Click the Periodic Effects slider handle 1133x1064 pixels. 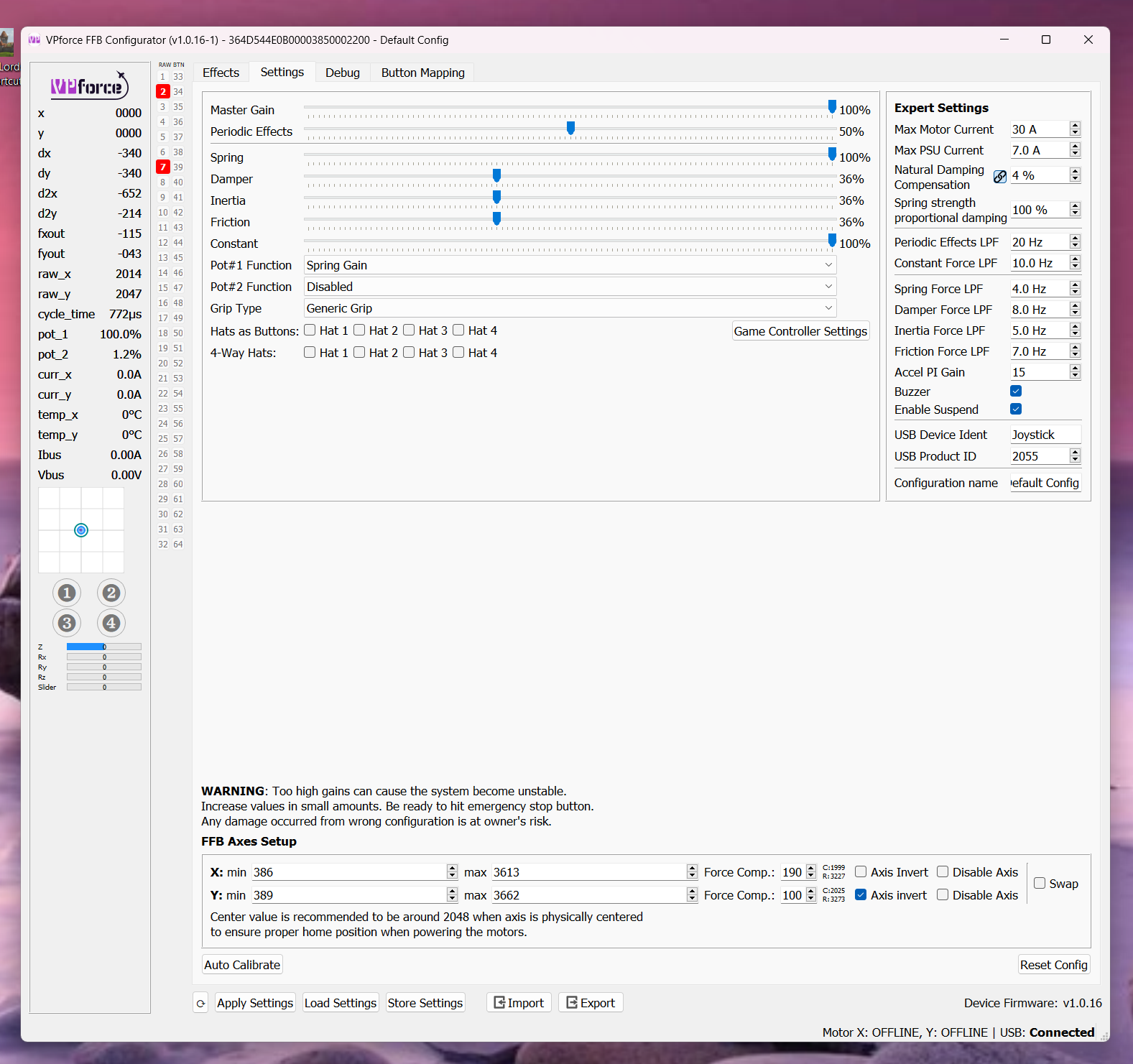[x=570, y=128]
